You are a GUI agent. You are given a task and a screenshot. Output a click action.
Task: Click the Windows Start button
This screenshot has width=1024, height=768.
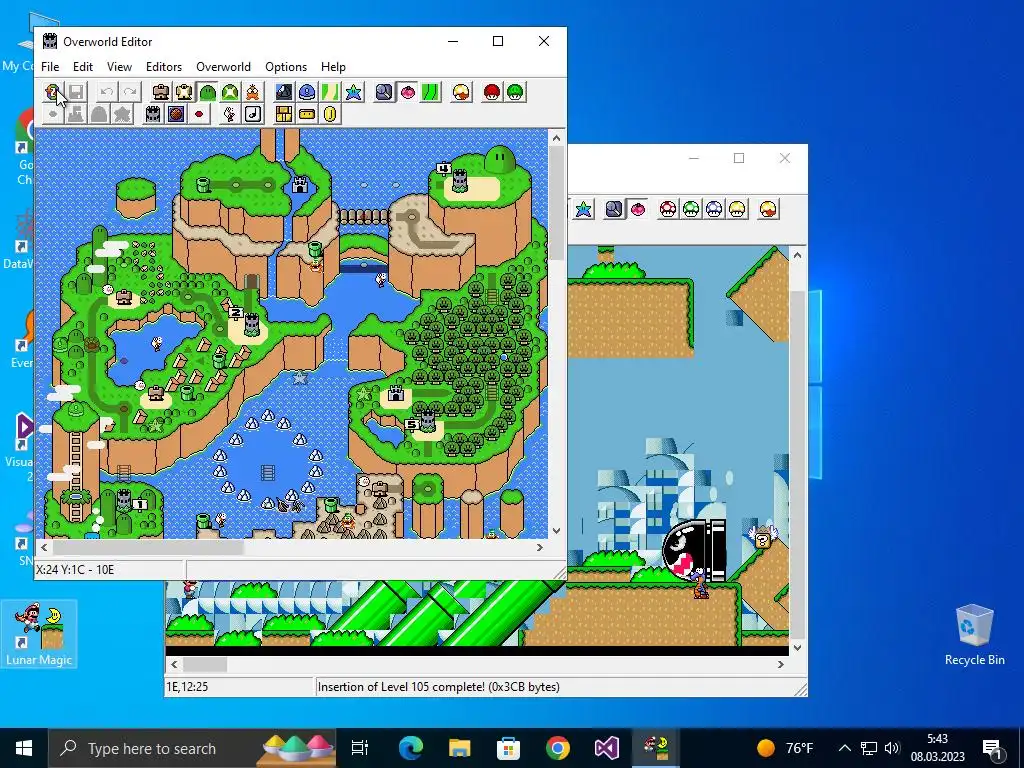click(x=24, y=748)
